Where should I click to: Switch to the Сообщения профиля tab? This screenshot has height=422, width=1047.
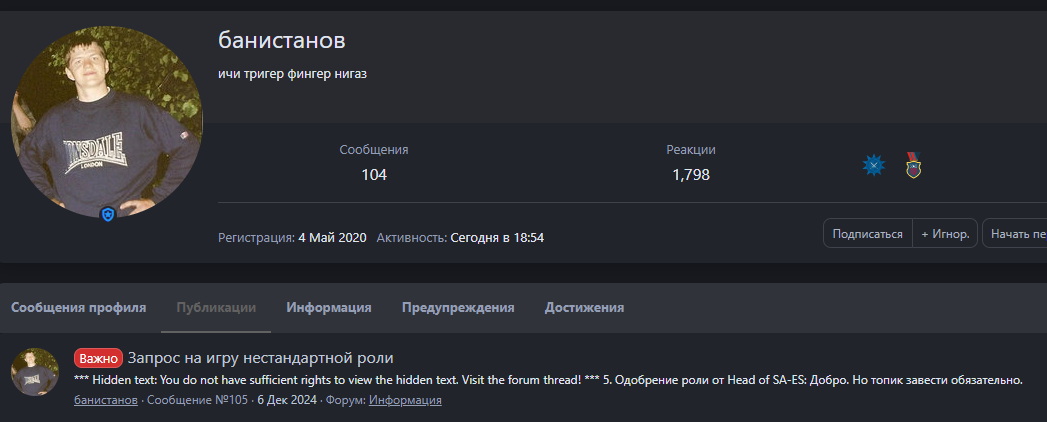[79, 308]
